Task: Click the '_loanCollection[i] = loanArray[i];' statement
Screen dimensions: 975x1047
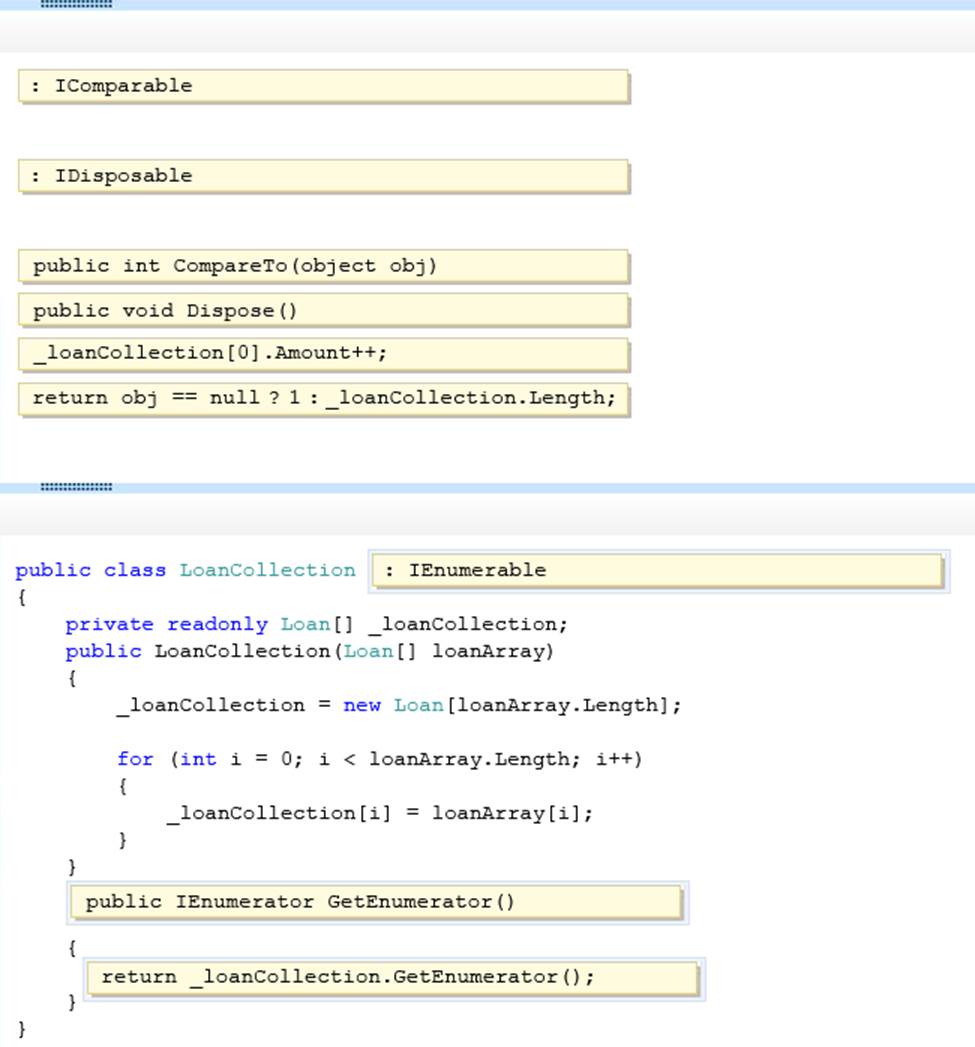Action: coord(379,813)
